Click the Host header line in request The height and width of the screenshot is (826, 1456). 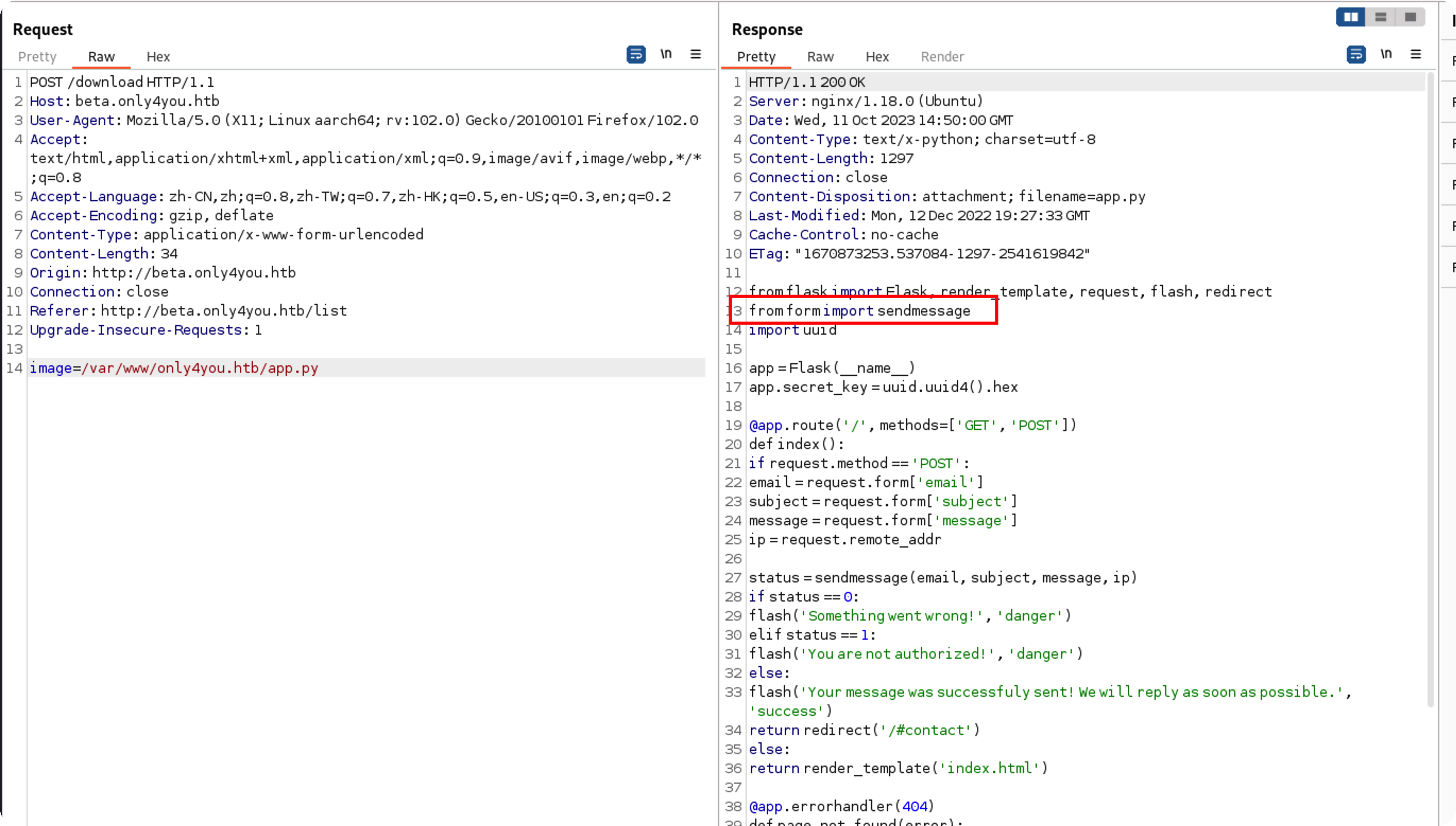point(124,102)
